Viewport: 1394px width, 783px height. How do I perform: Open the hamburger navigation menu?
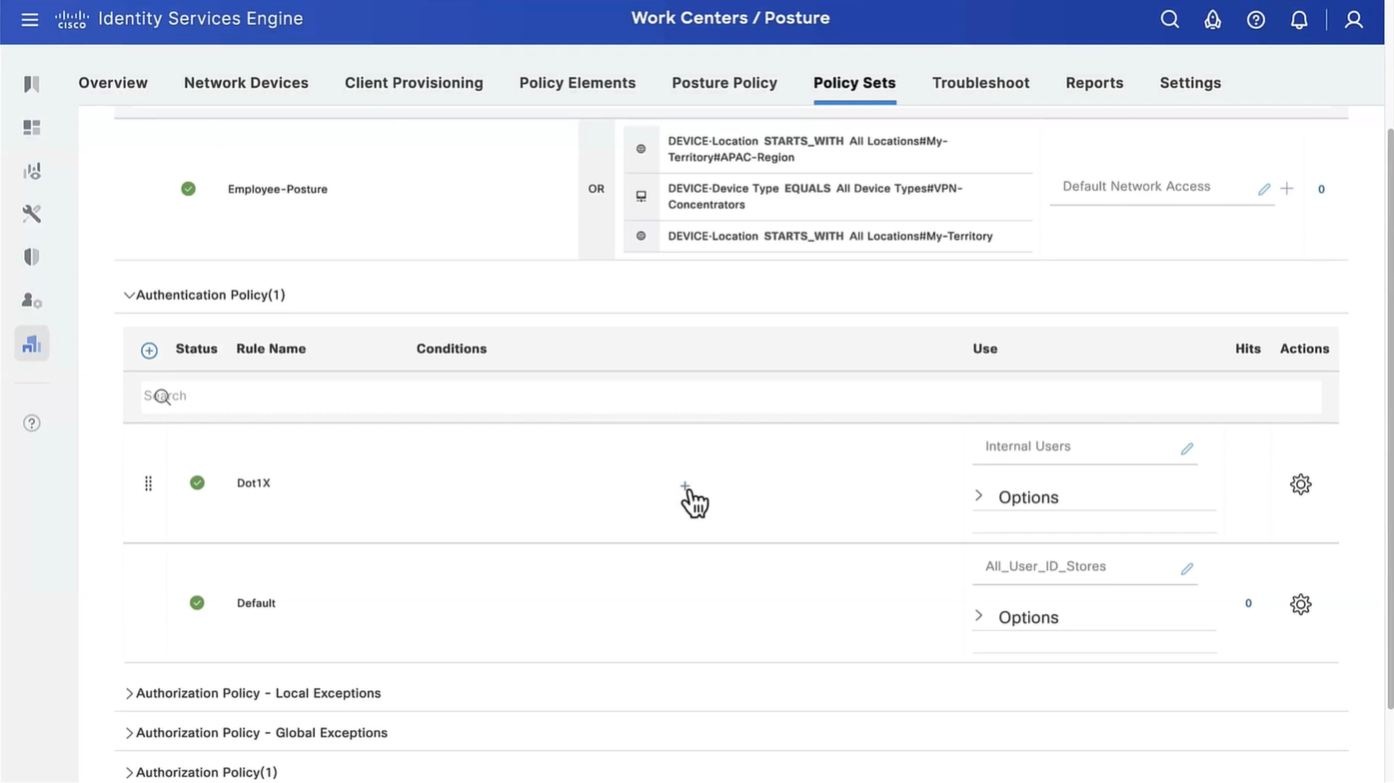(x=30, y=20)
